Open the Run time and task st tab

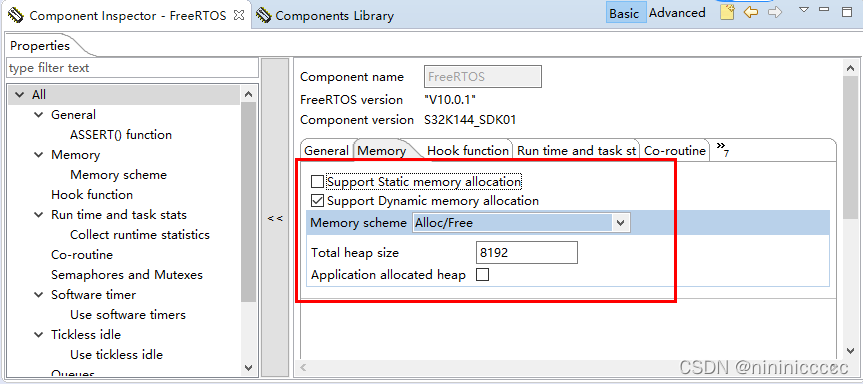click(576, 151)
